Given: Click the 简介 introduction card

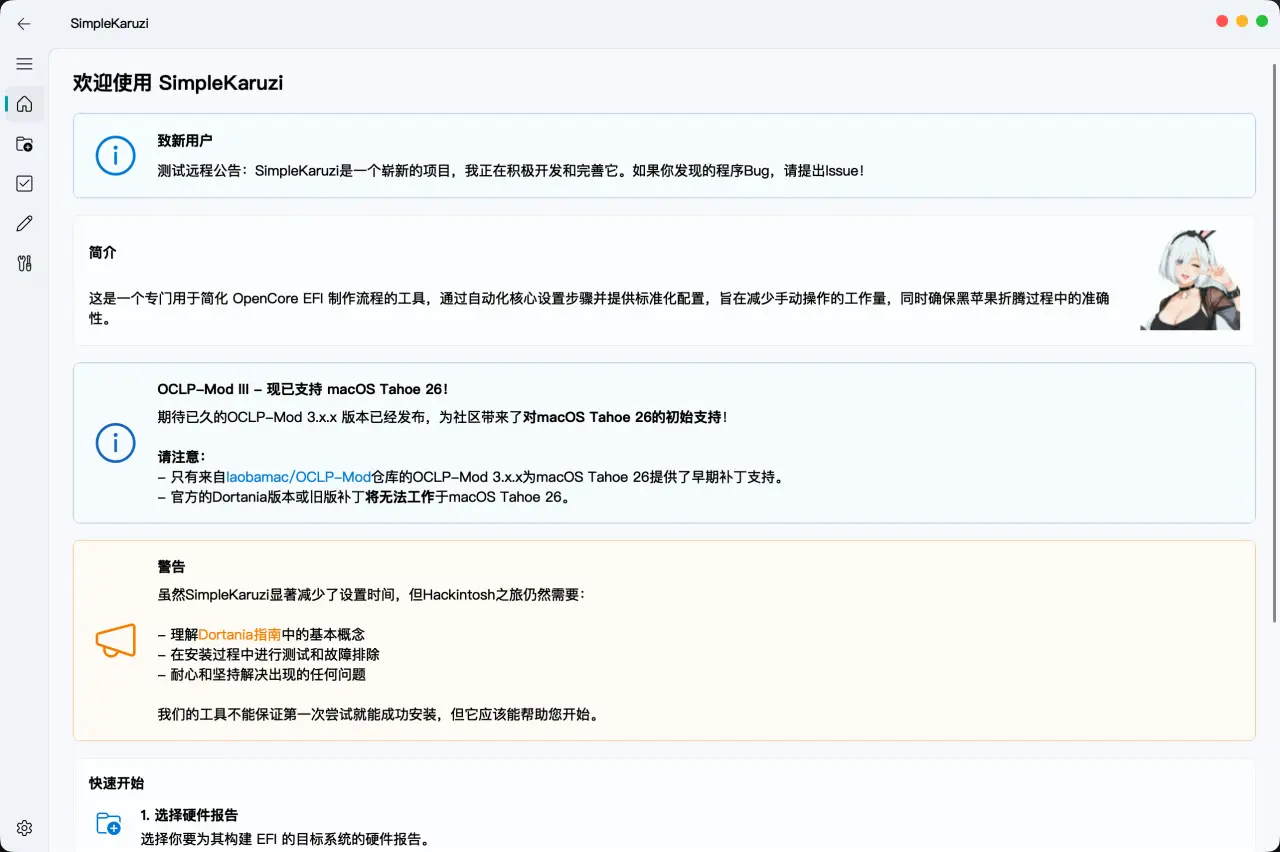Looking at the screenshot, I should click(x=600, y=278).
